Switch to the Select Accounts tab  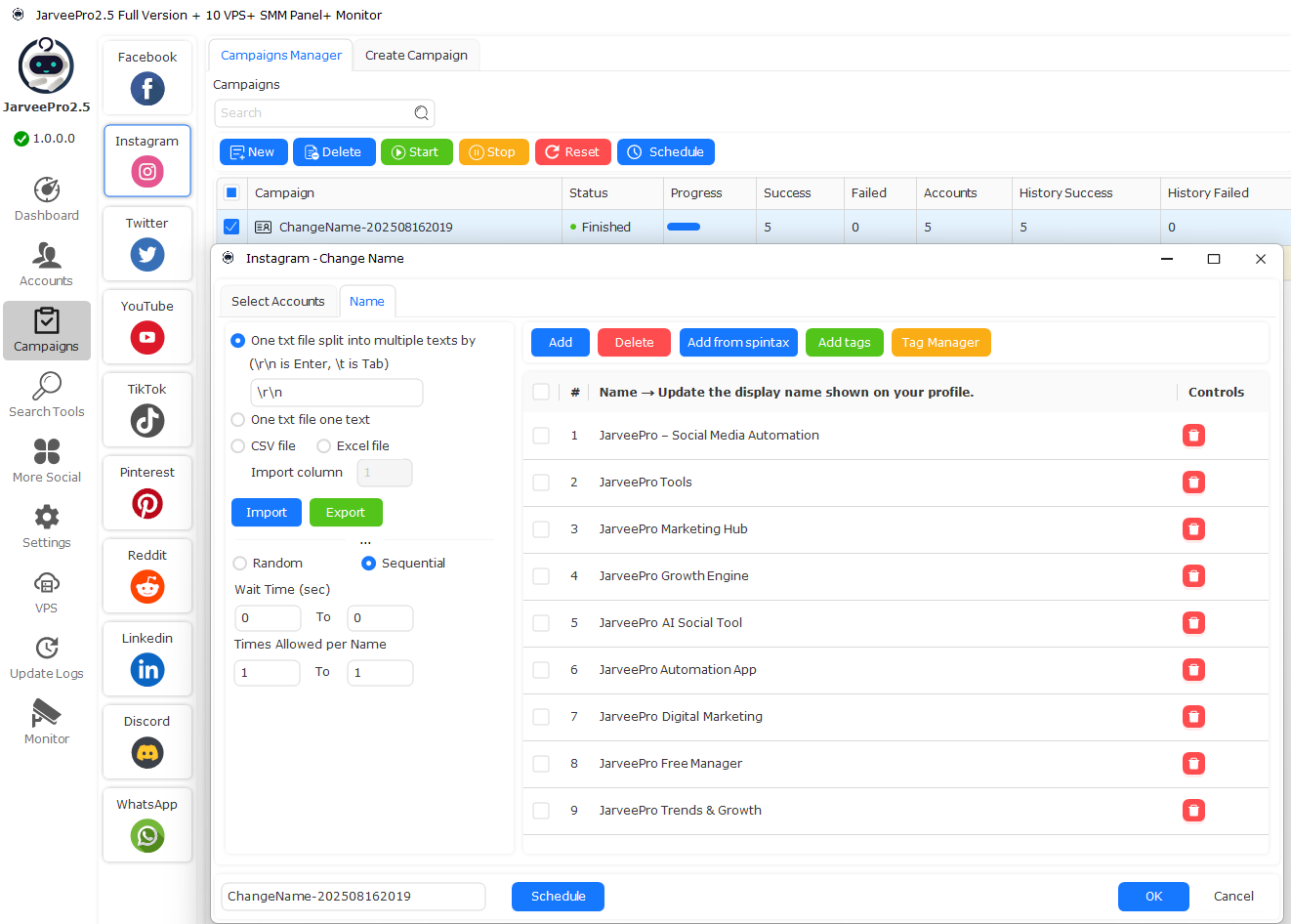coord(278,302)
